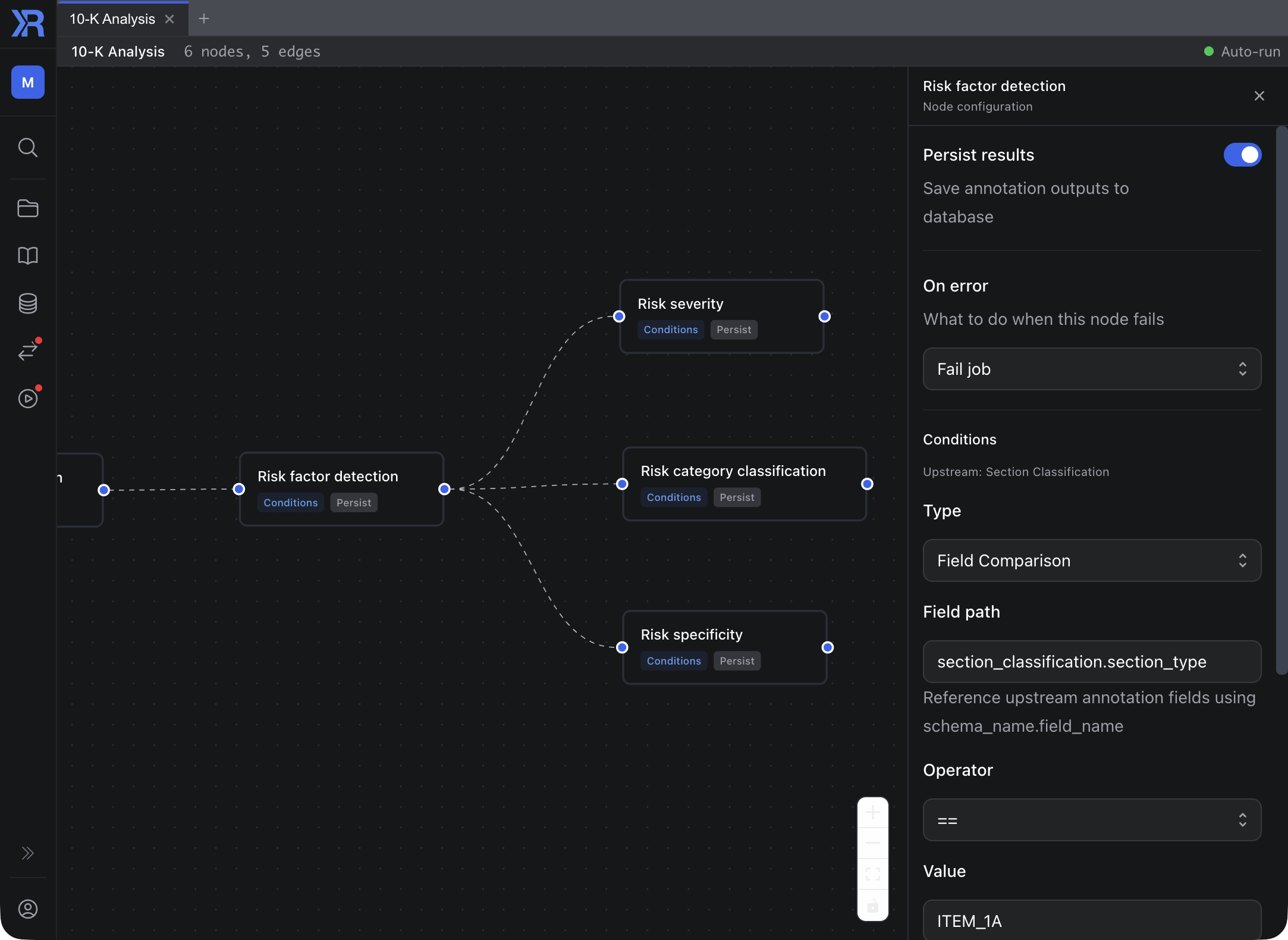Open the runs panel with notification badge
The height and width of the screenshot is (940, 1288).
coord(28,398)
